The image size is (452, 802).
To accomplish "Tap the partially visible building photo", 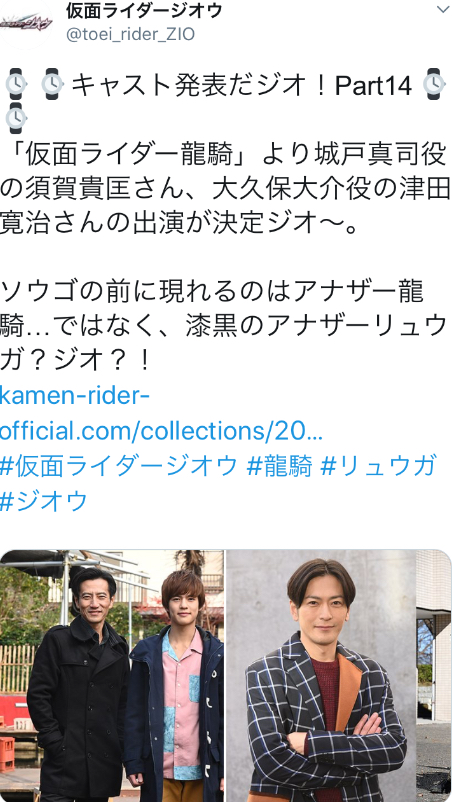I will pos(434,676).
